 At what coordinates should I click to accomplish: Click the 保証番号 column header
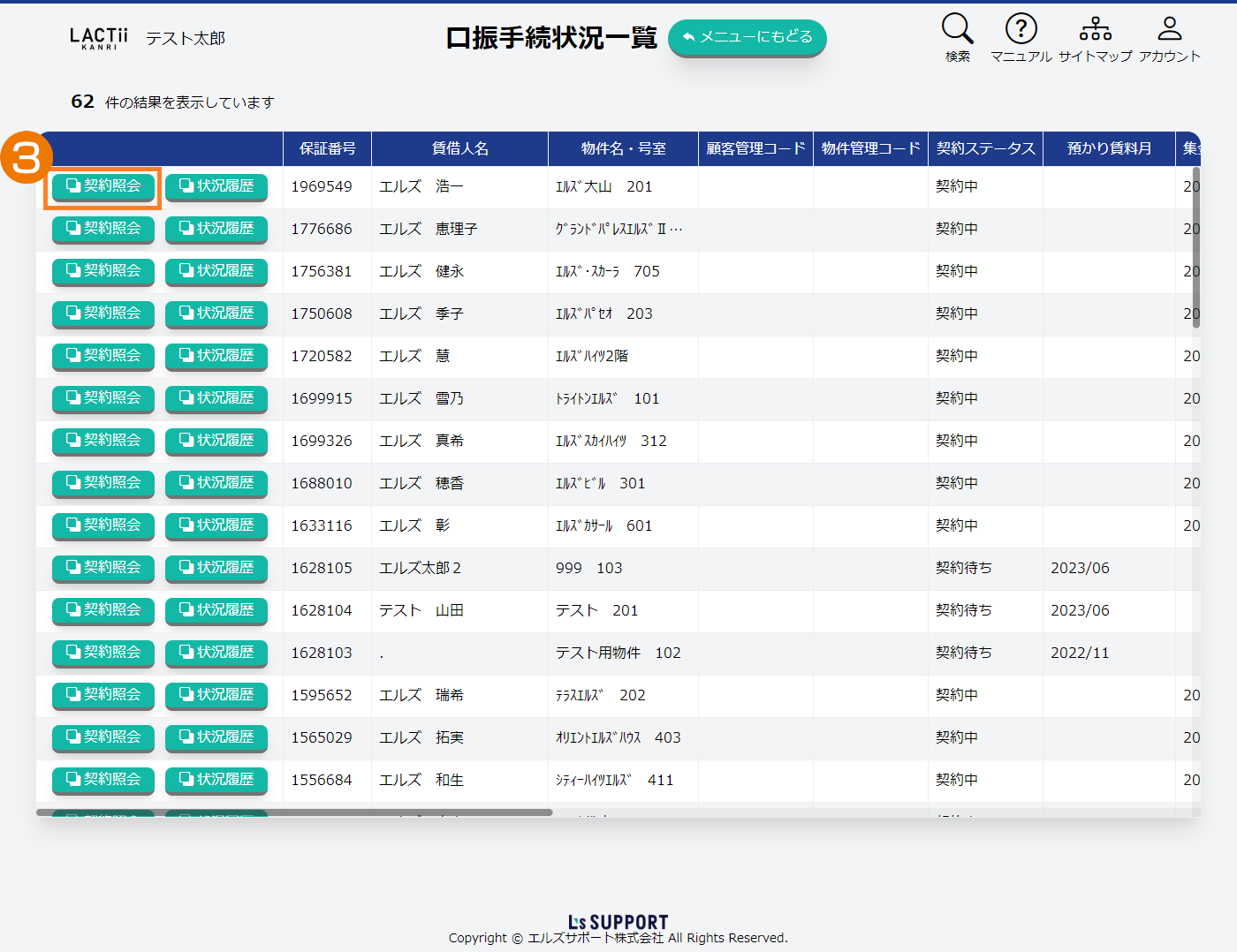[x=327, y=148]
